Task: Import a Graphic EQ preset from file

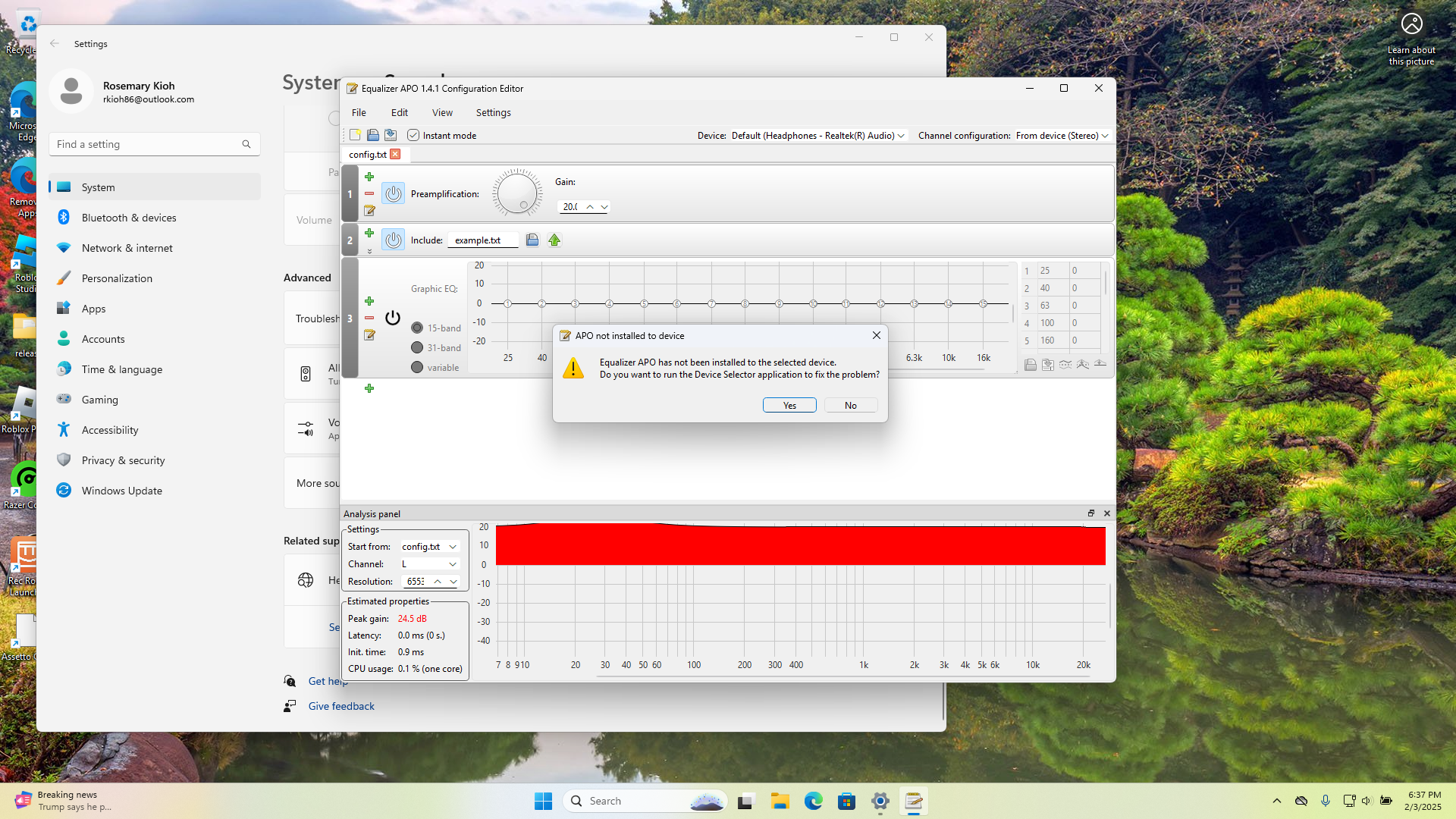Action: [x=1031, y=365]
